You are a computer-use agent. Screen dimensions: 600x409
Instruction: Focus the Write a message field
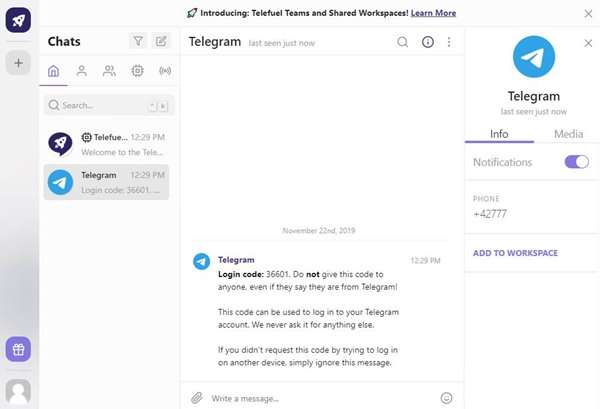(x=321, y=398)
